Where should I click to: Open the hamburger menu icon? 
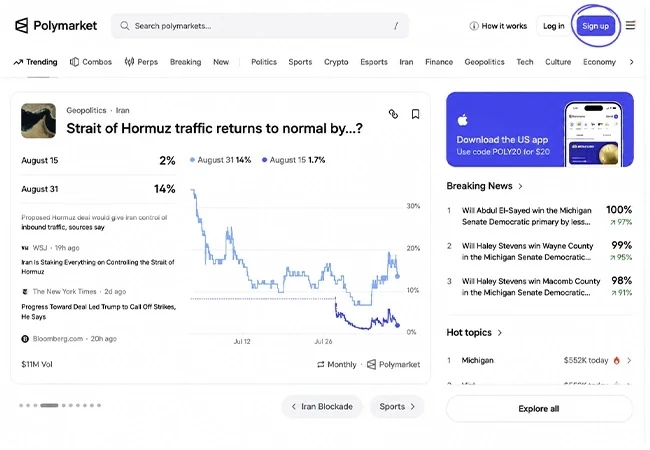pos(631,26)
